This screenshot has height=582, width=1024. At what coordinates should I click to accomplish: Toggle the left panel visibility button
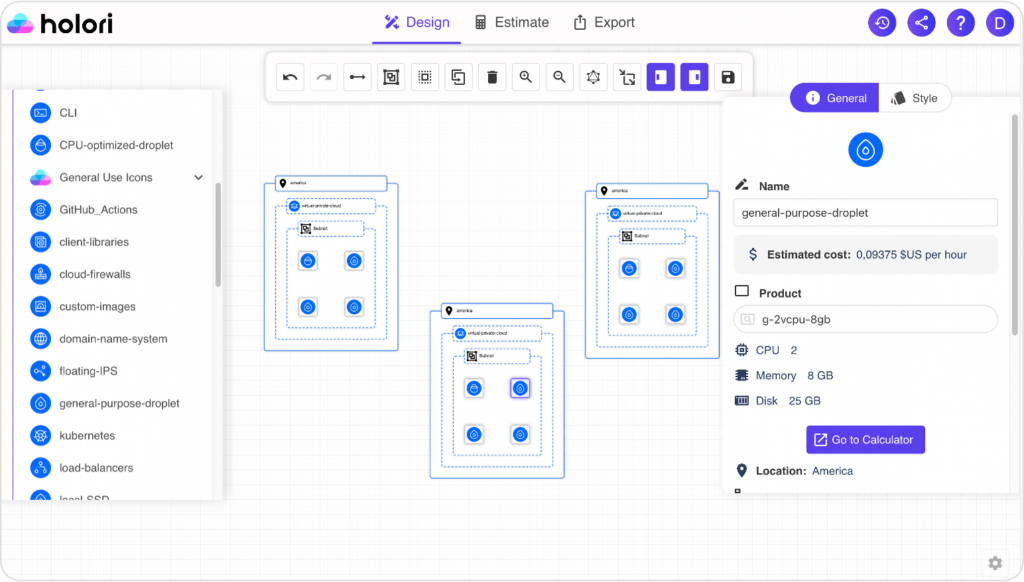(x=661, y=77)
